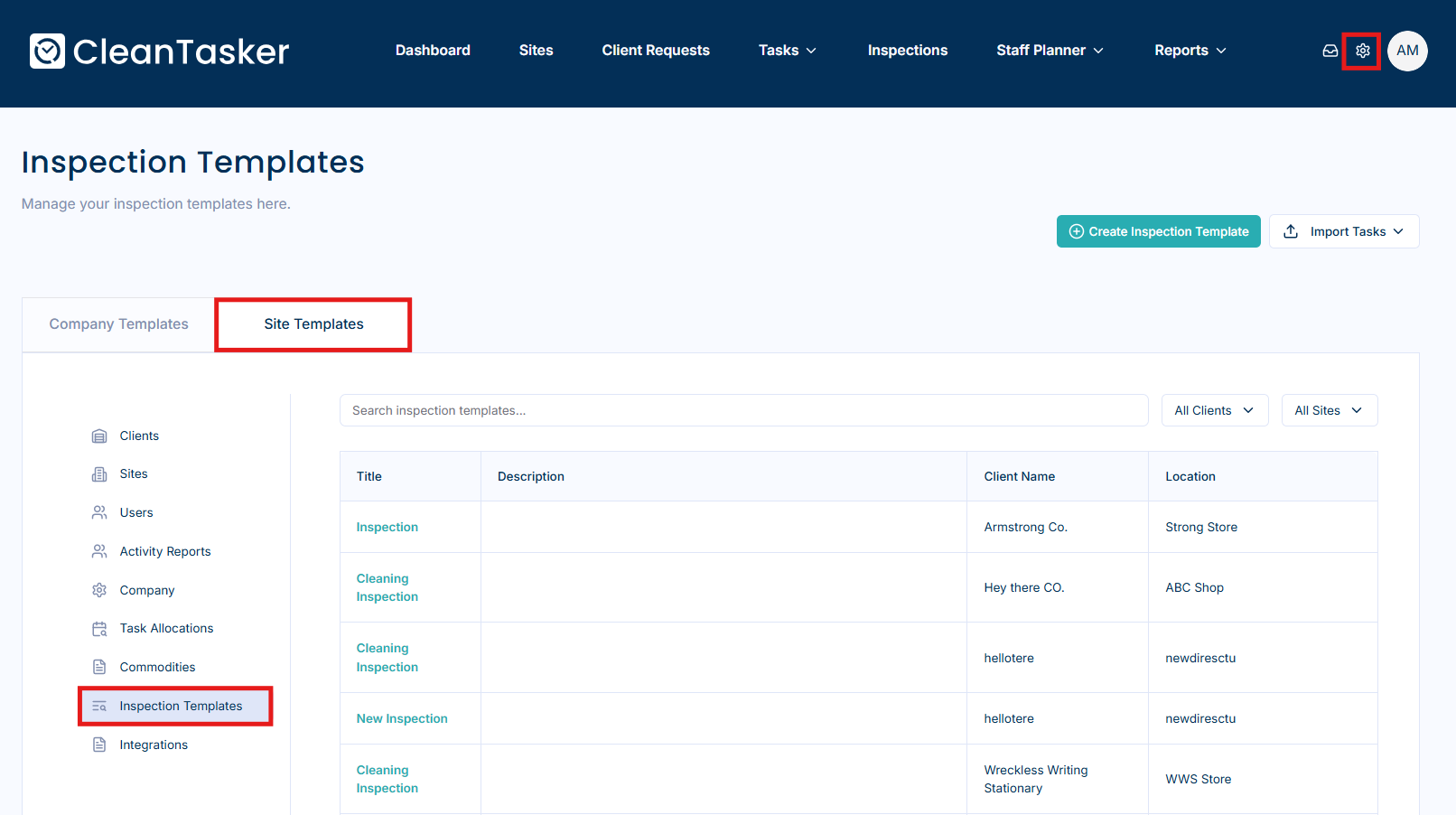
Task: Click Create Inspection Template button
Action: point(1158,231)
